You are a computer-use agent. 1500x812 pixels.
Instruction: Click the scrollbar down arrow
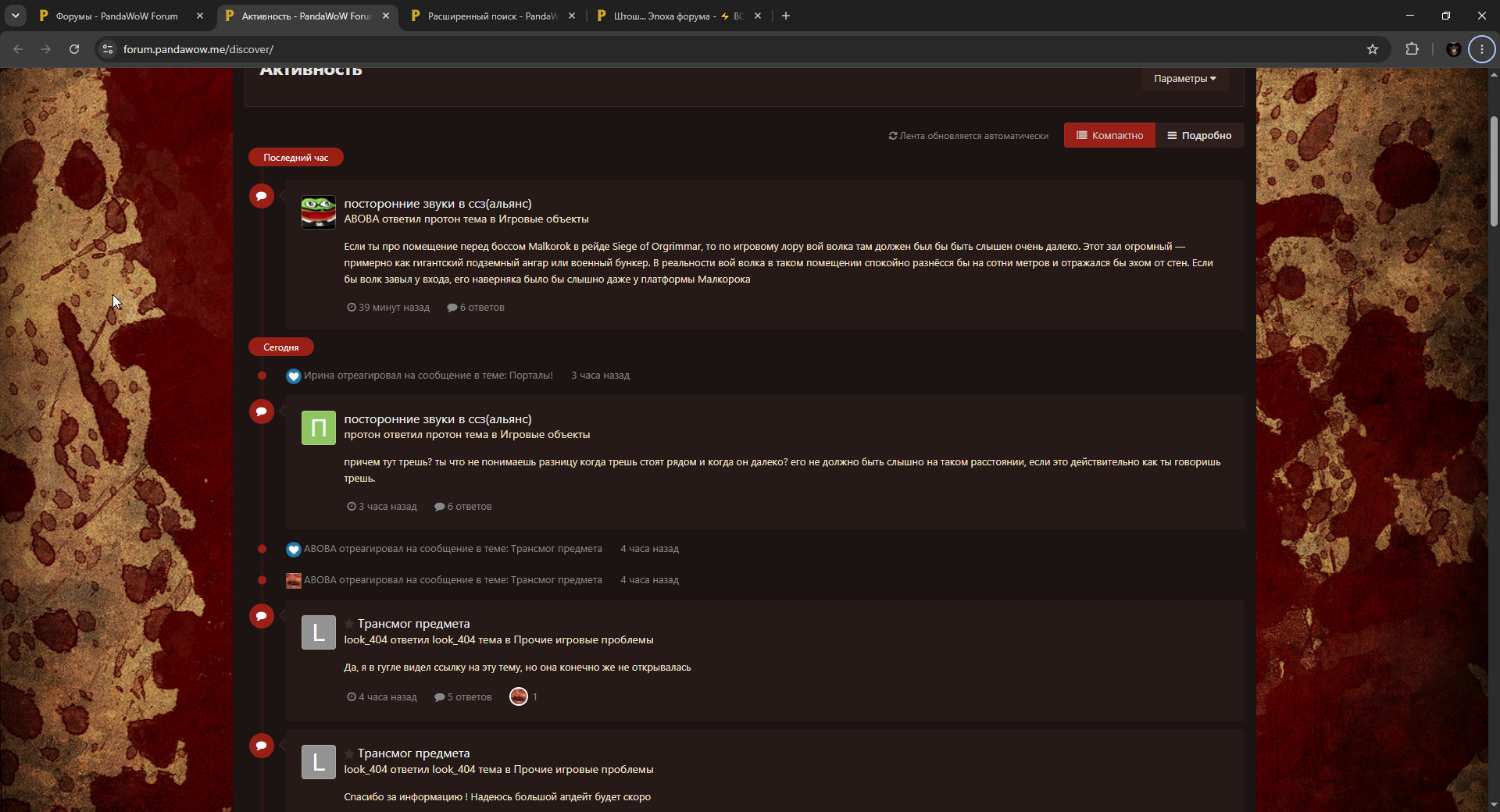[x=1494, y=805]
